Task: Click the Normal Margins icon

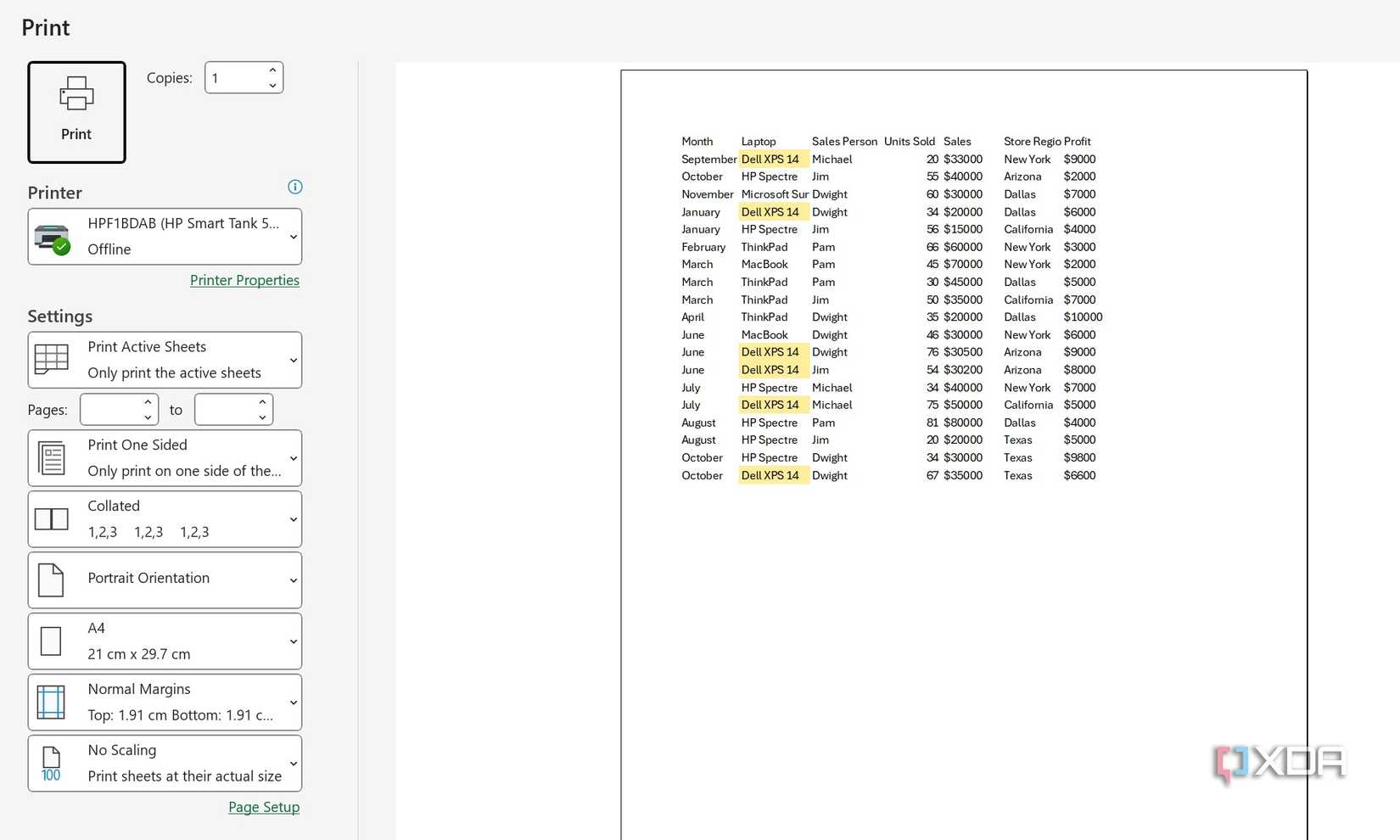Action: 51,703
